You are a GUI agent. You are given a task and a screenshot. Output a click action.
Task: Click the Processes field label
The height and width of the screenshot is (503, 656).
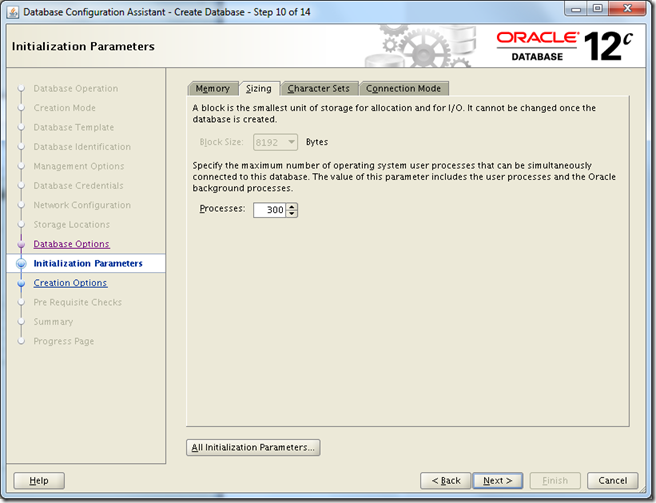[222, 208]
